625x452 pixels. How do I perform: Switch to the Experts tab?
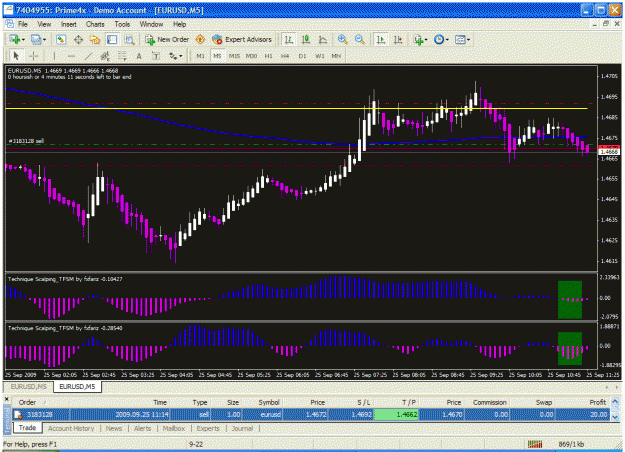208,428
